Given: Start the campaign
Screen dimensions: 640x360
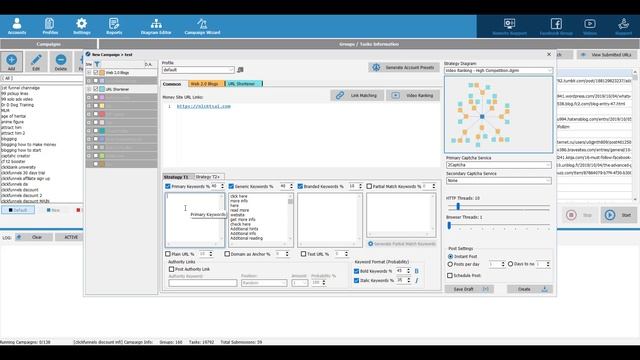Looking at the screenshot, I should point(618,215).
